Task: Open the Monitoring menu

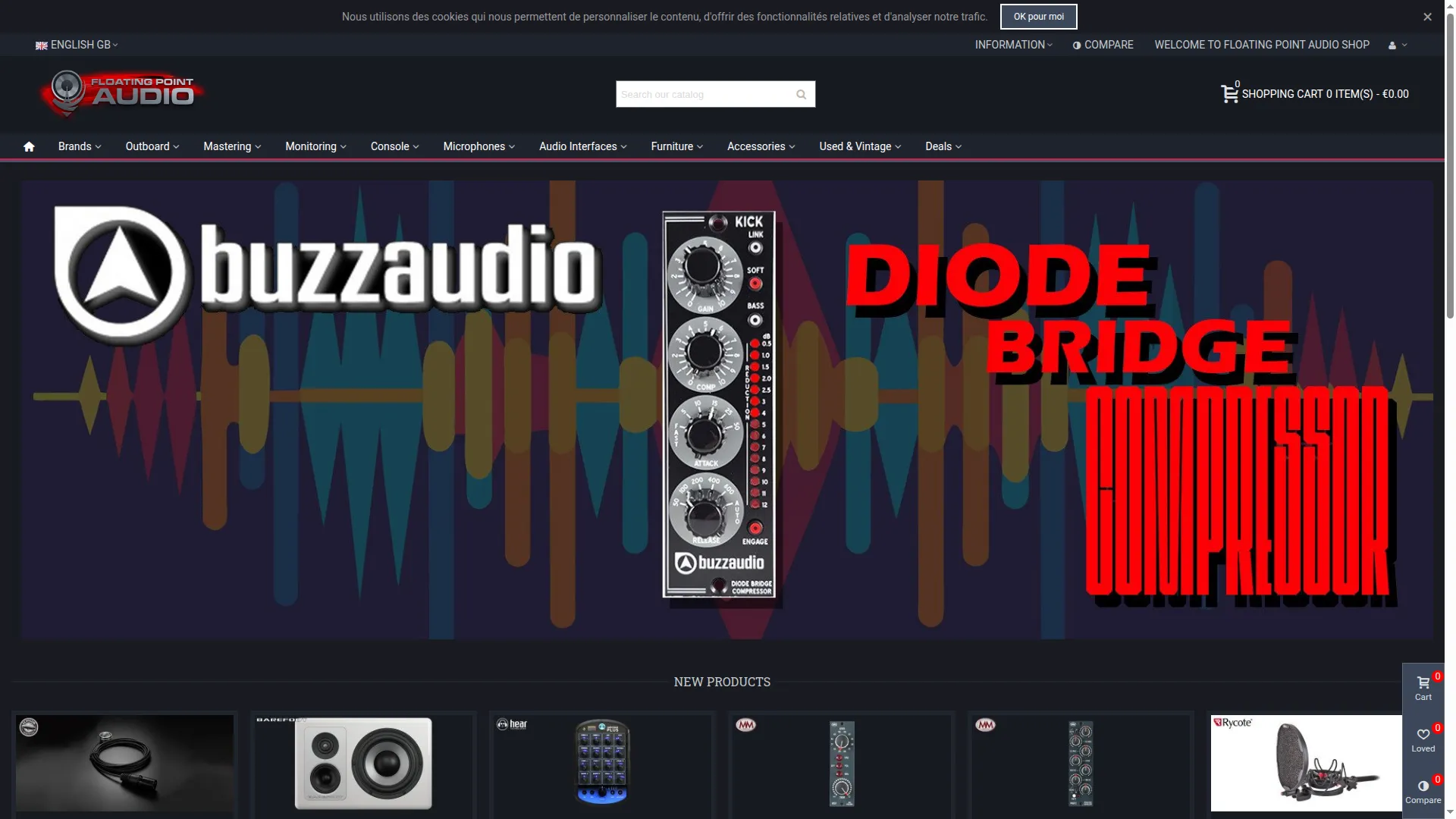Action: [315, 147]
